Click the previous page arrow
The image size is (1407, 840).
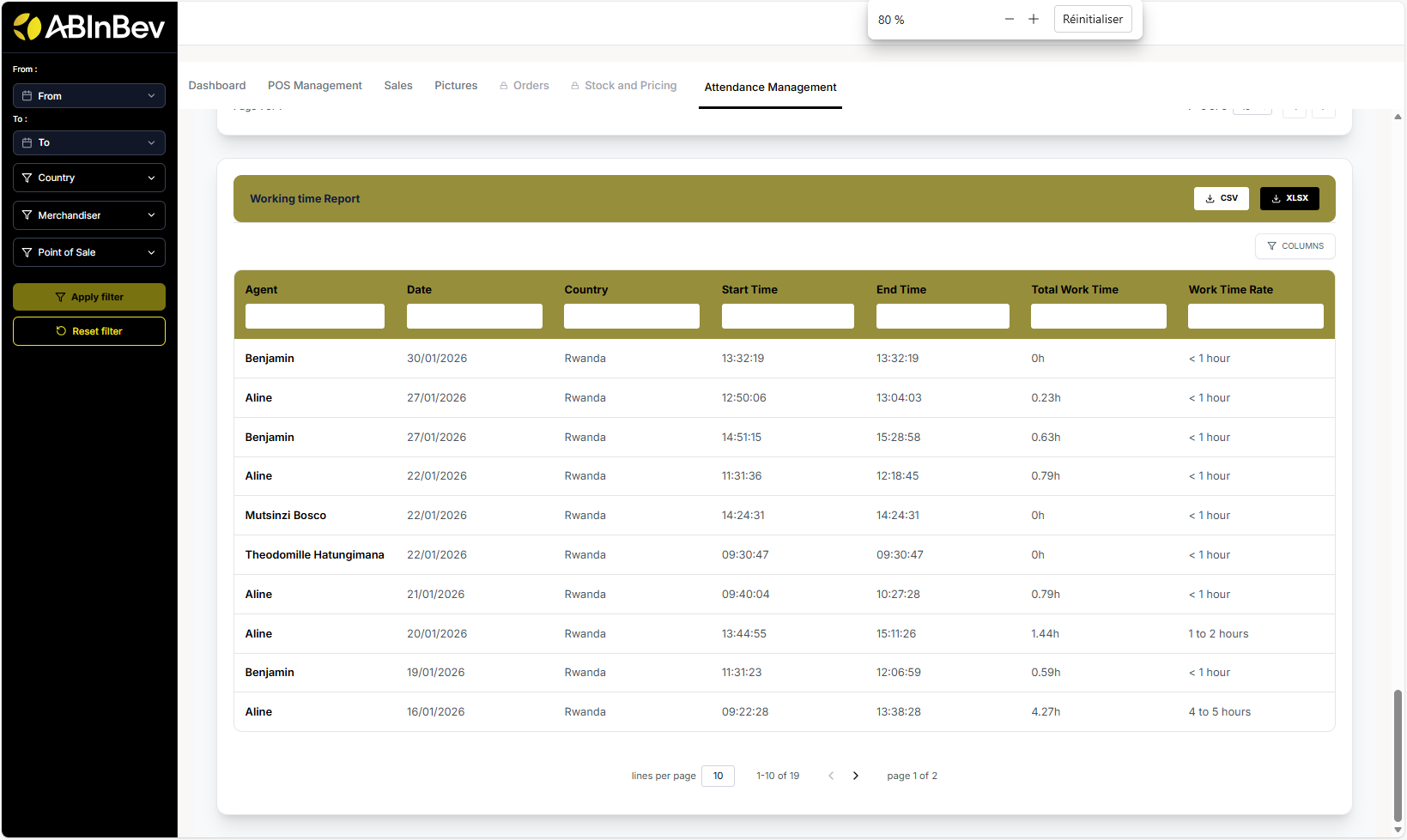tap(831, 776)
